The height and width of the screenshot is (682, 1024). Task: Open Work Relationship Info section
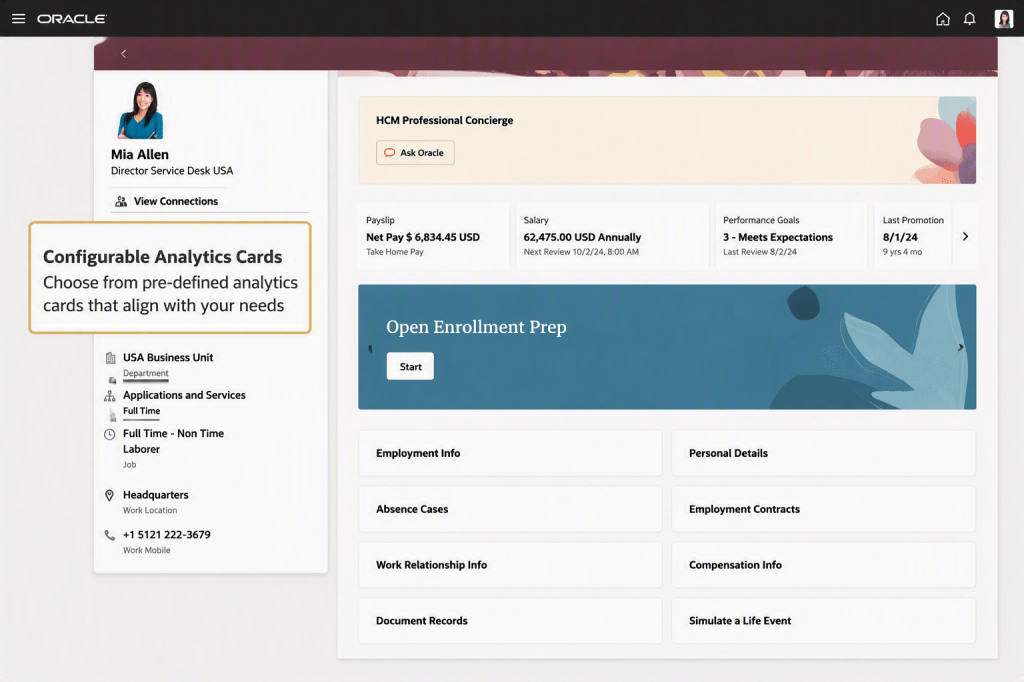tap(510, 564)
